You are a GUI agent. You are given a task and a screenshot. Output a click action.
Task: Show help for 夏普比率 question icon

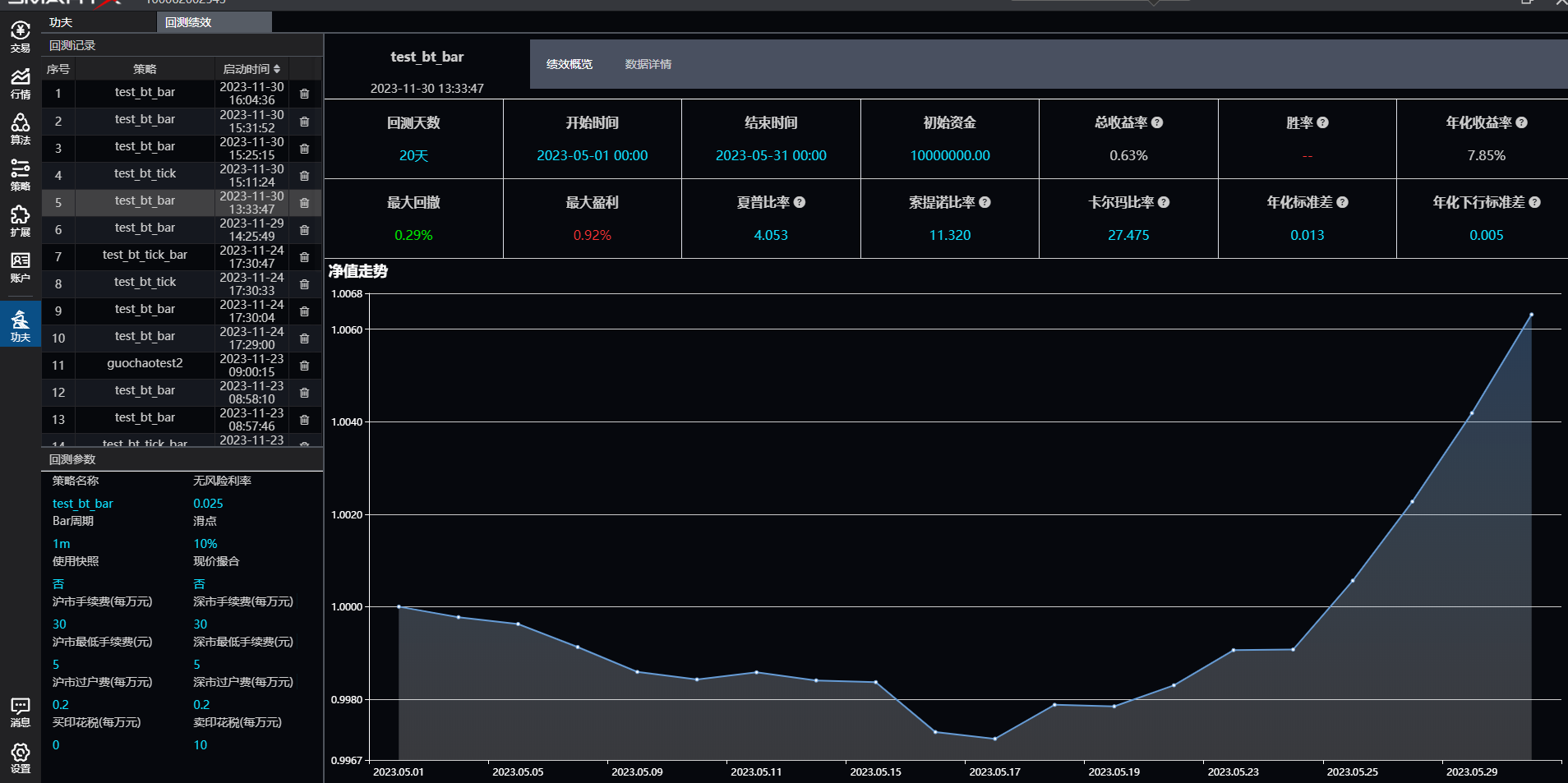pos(800,202)
